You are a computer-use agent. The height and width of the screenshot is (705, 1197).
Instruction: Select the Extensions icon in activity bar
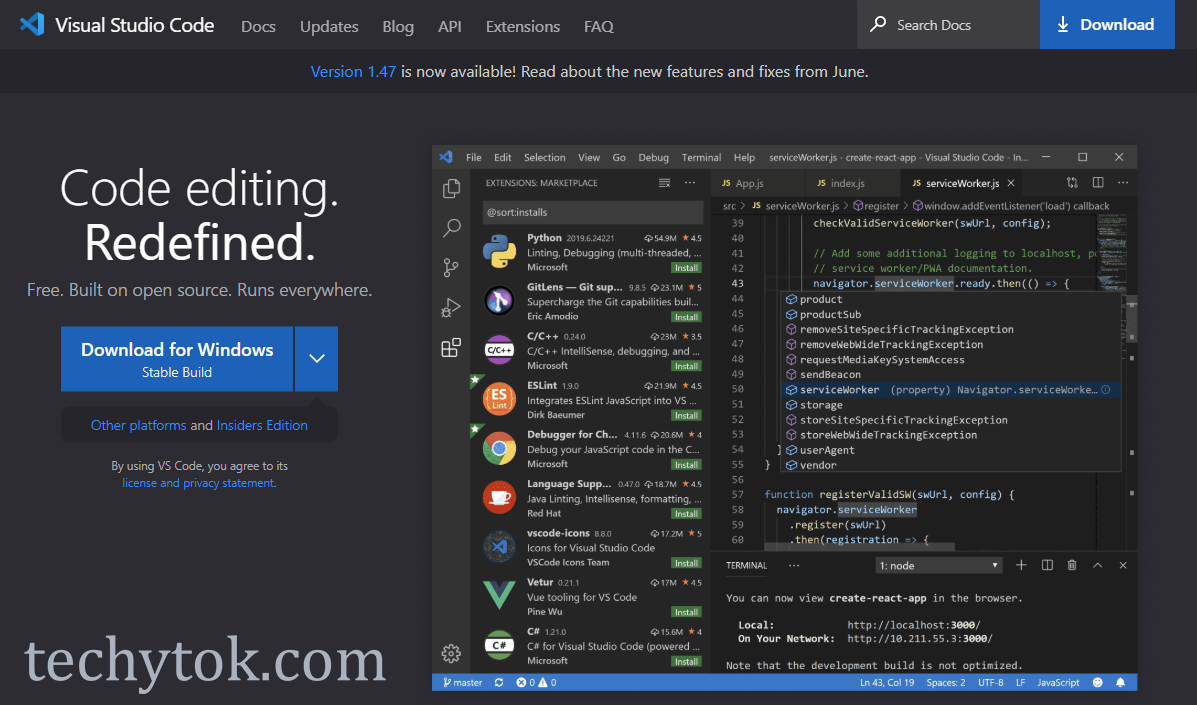(x=451, y=348)
